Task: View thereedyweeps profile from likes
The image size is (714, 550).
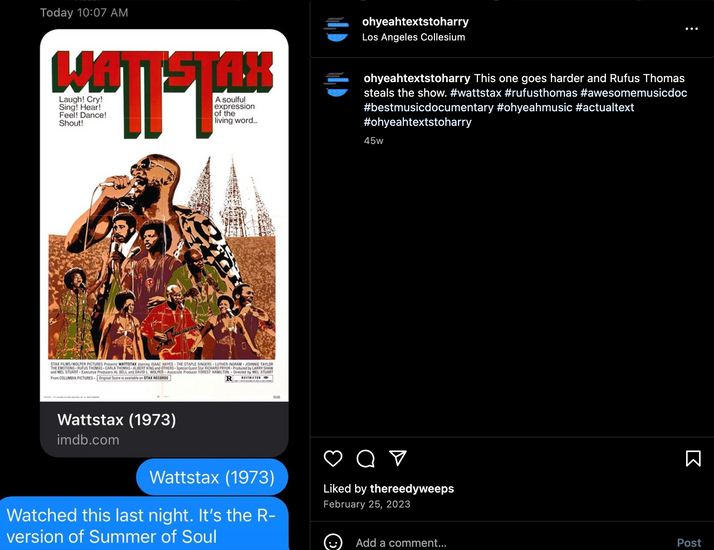Action: 412,489
